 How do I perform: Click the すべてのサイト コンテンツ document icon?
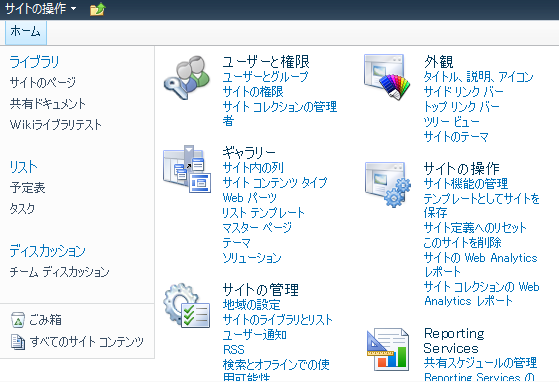click(18, 342)
